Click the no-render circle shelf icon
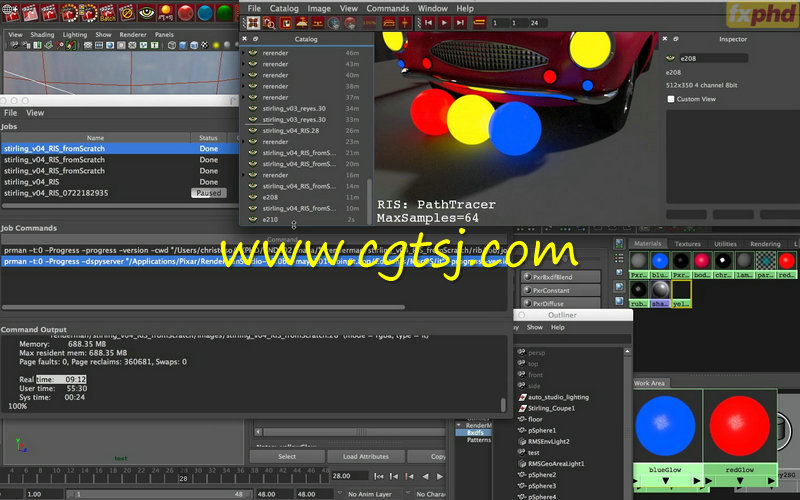The height and width of the screenshot is (500, 800). point(127,12)
